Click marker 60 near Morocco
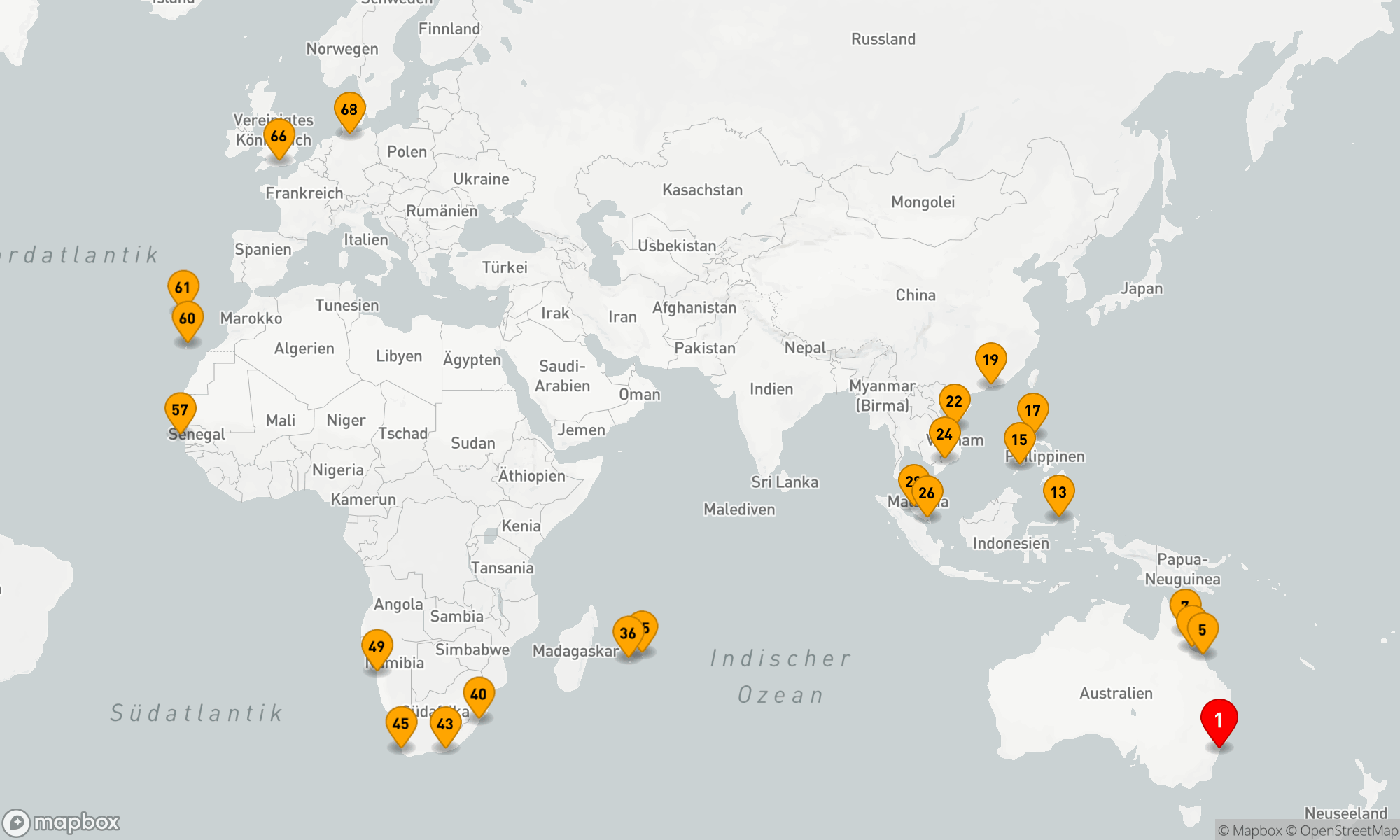 [188, 319]
